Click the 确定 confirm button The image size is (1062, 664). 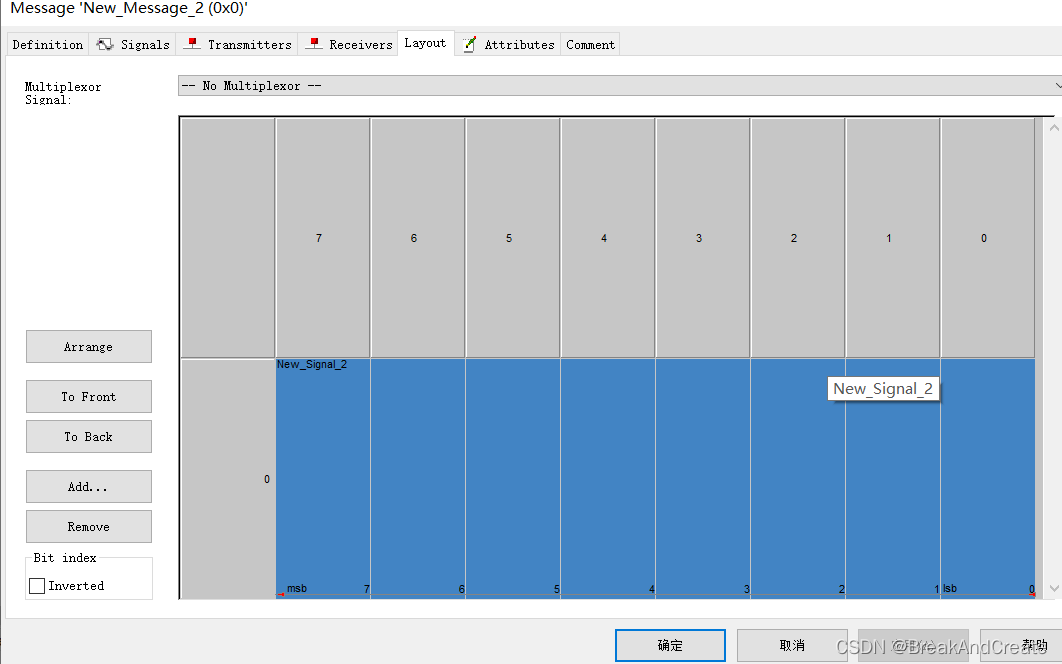click(671, 645)
